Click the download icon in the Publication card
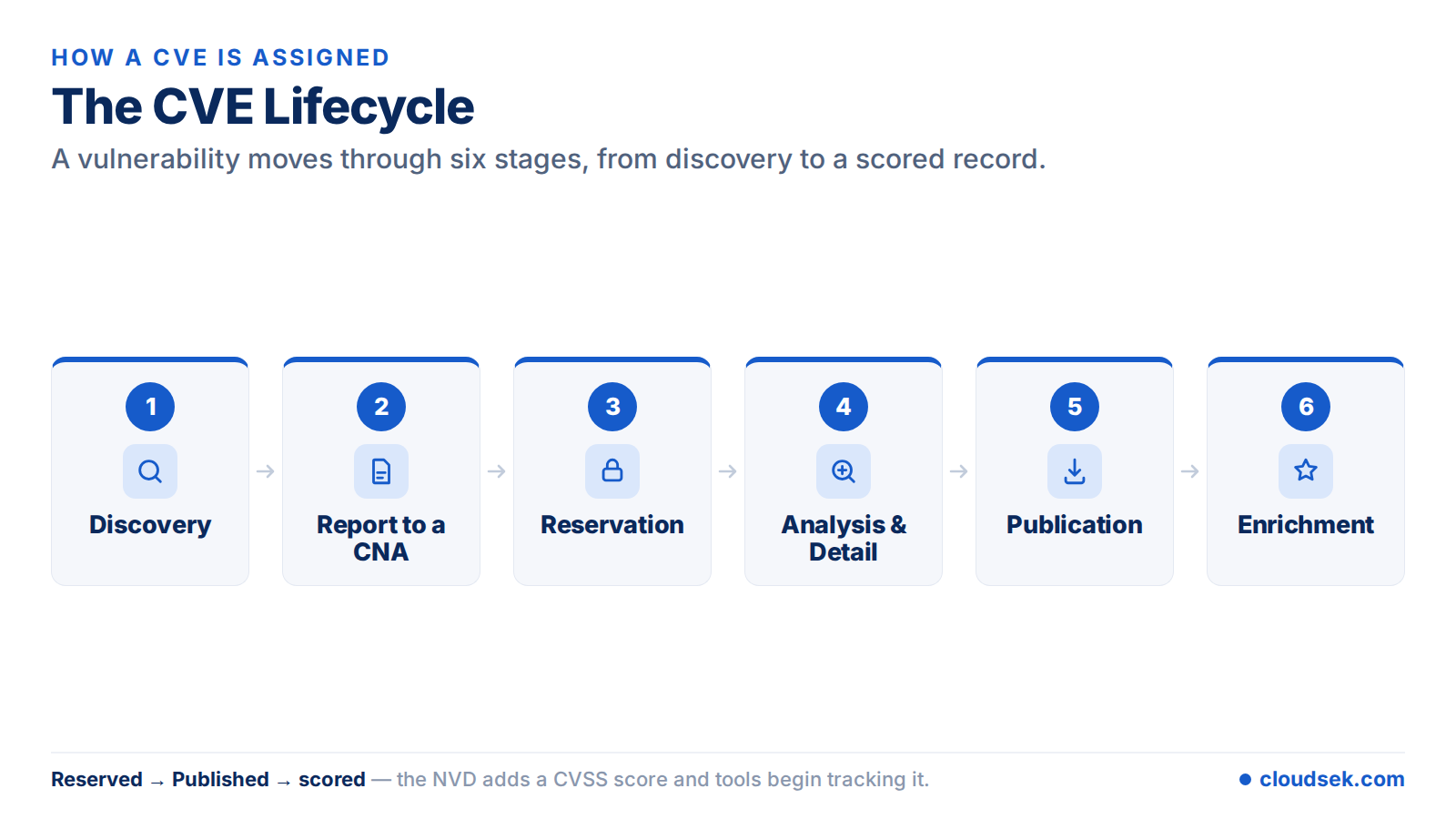 click(1075, 471)
